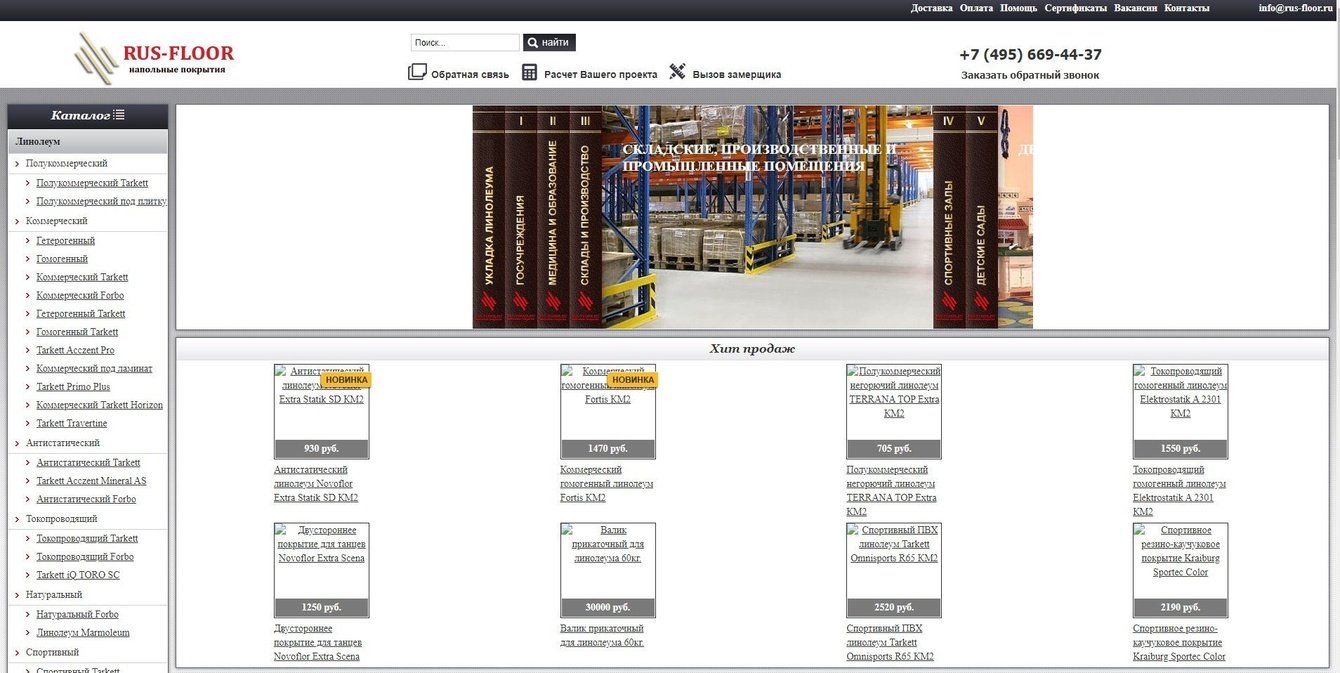The image size is (1340, 673).
Task: Open Коммерческий Tarkett Horizon subcategory
Action: pyautogui.click(x=99, y=405)
